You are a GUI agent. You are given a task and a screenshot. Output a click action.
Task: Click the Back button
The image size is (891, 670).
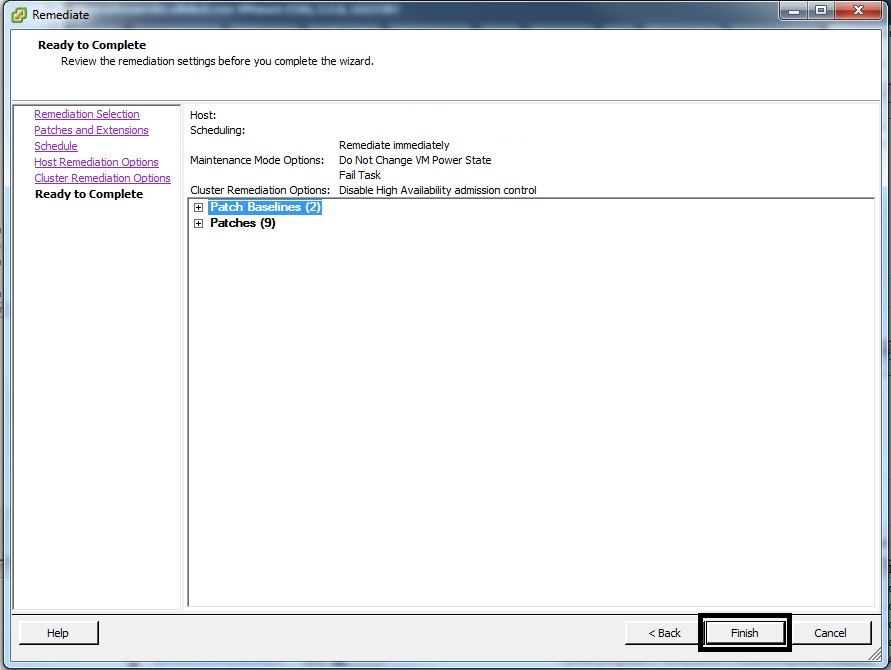pyautogui.click(x=664, y=633)
